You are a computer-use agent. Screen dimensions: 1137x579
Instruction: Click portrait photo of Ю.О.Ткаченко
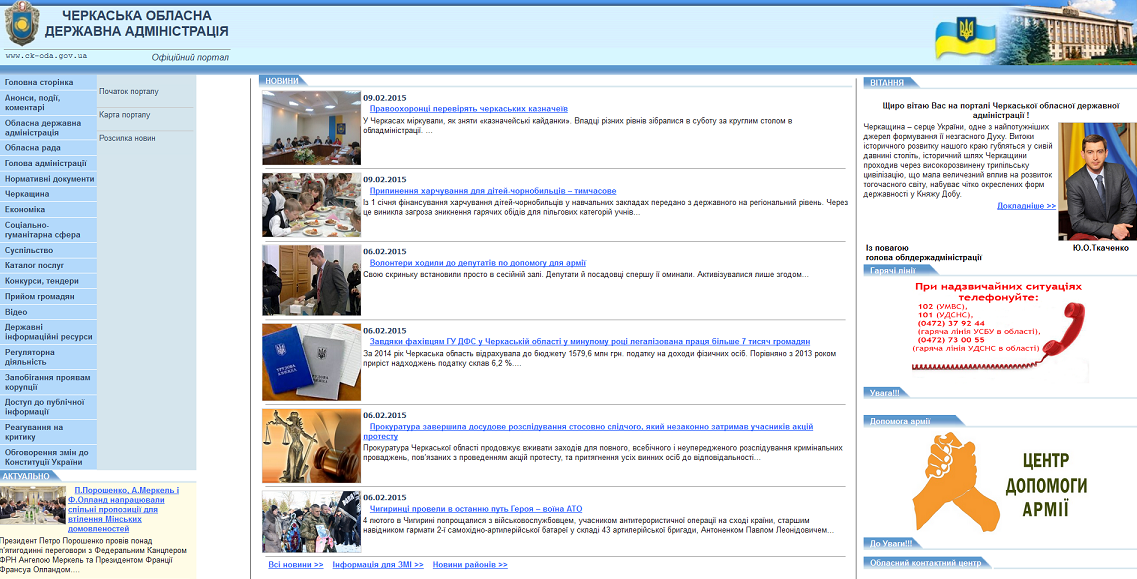tap(1097, 181)
